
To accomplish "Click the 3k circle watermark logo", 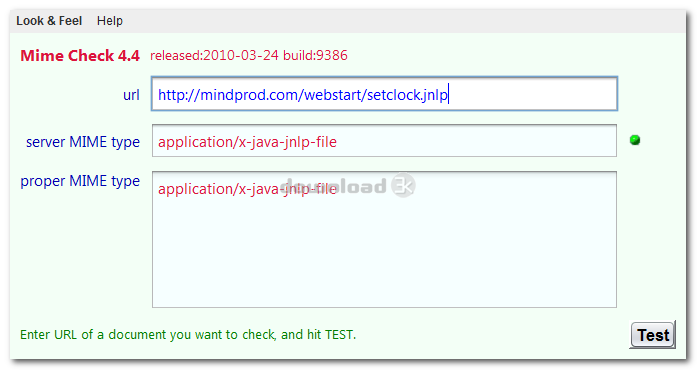I will pyautogui.click(x=403, y=185).
